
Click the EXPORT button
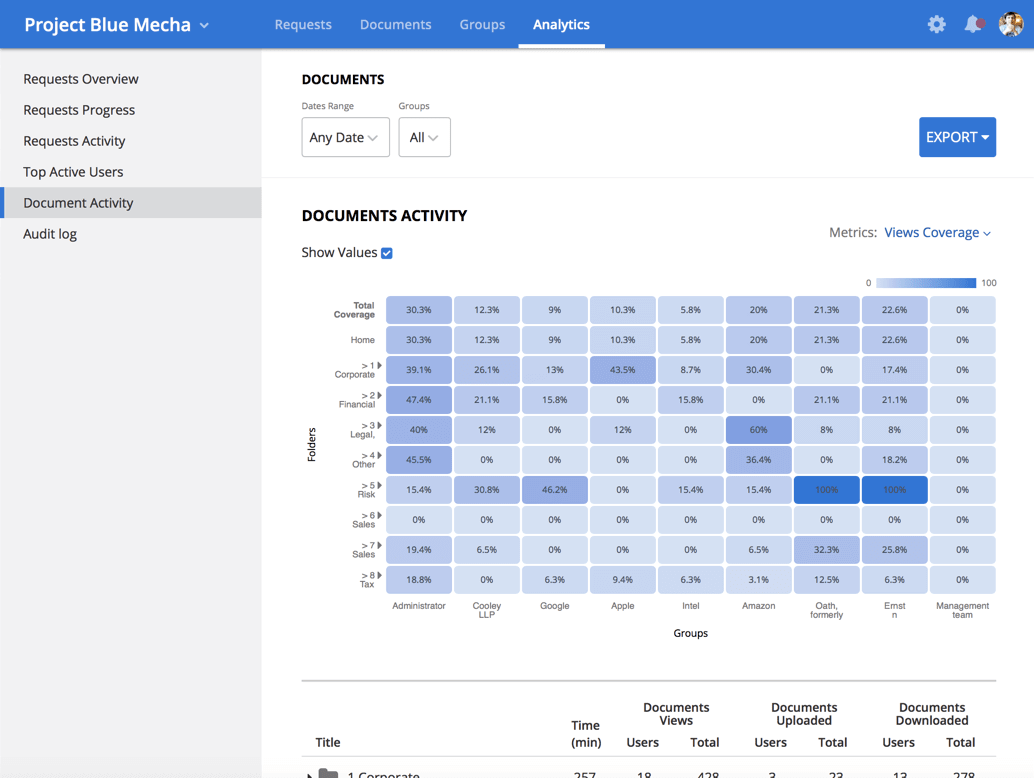pyautogui.click(x=957, y=137)
